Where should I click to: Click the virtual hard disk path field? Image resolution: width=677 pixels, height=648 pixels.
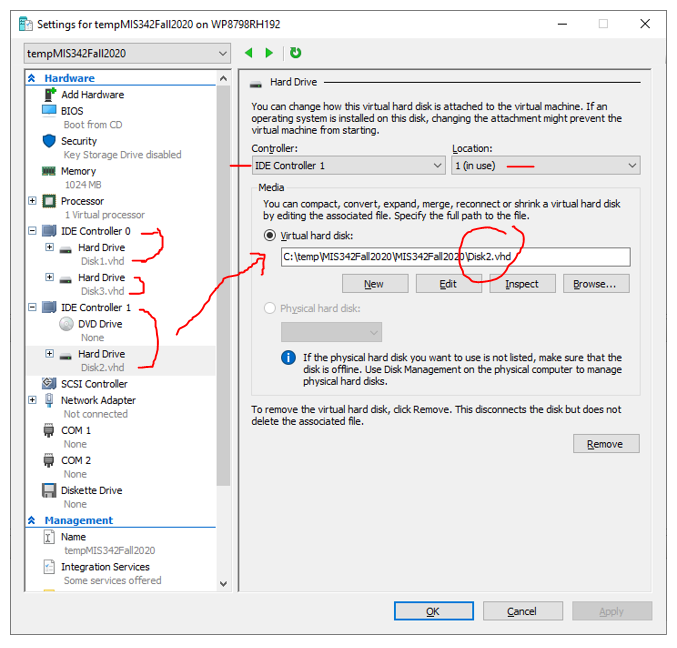point(456,257)
